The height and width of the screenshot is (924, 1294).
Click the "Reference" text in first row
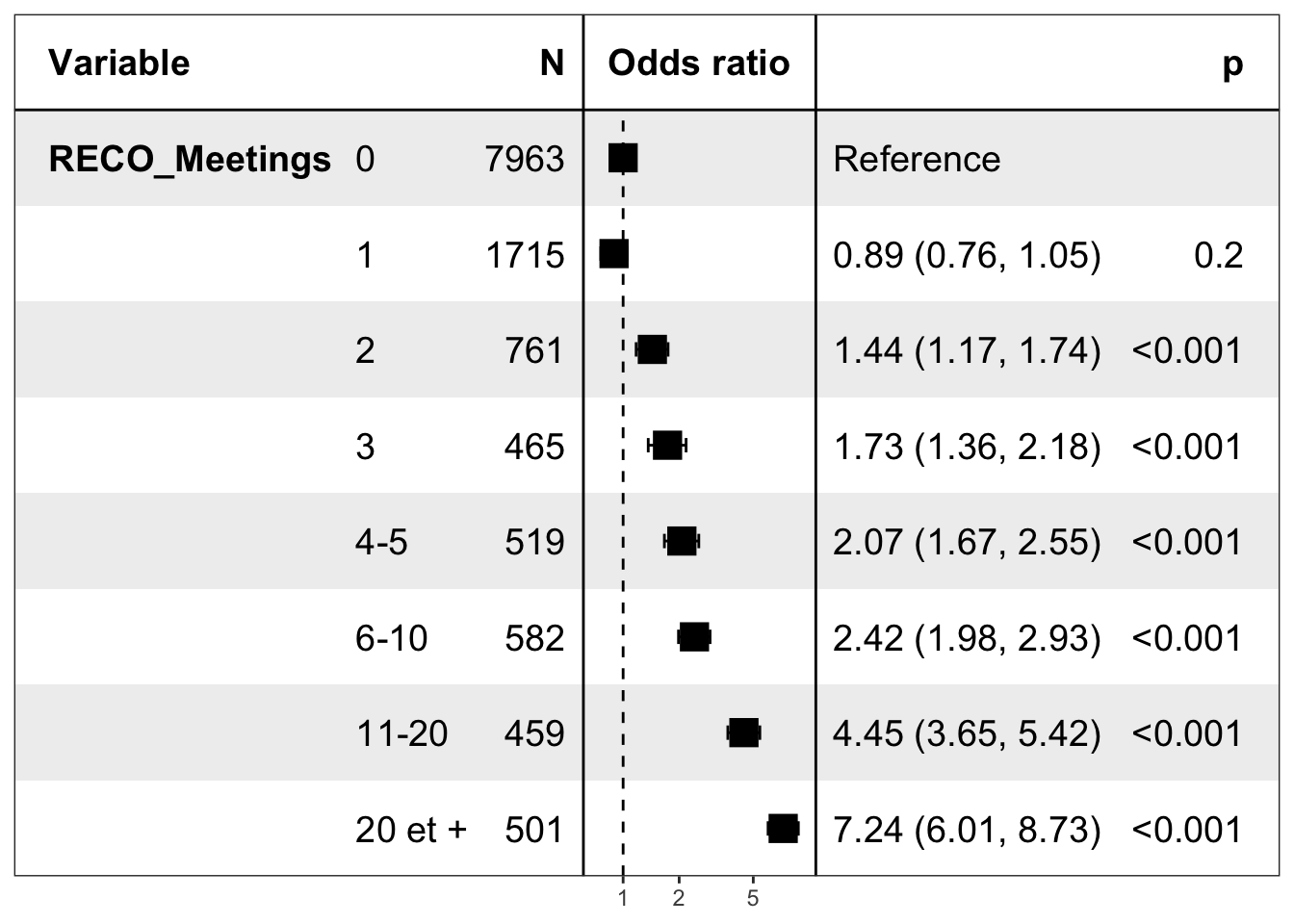tap(917, 159)
